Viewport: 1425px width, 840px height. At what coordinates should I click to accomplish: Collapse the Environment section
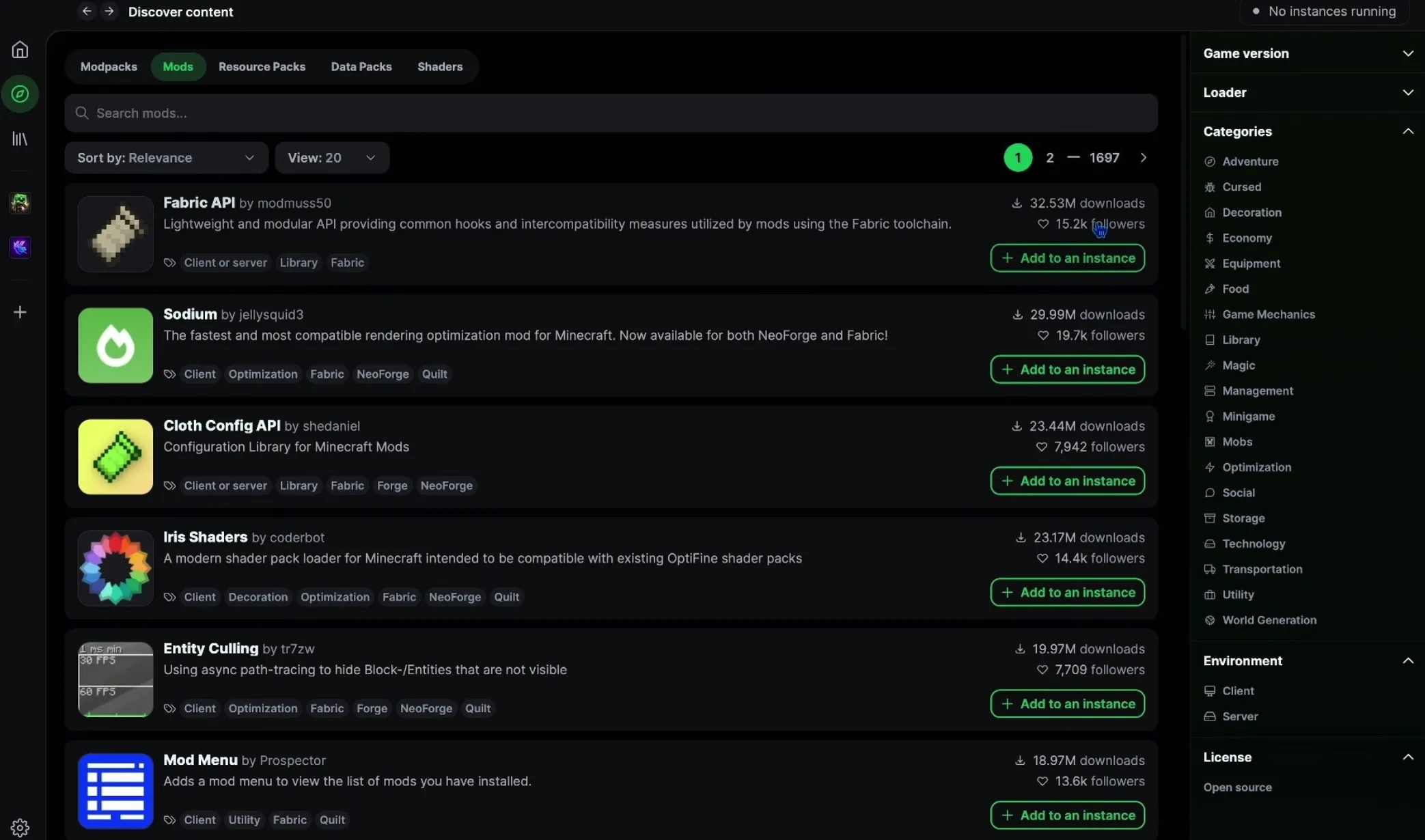coord(1308,660)
